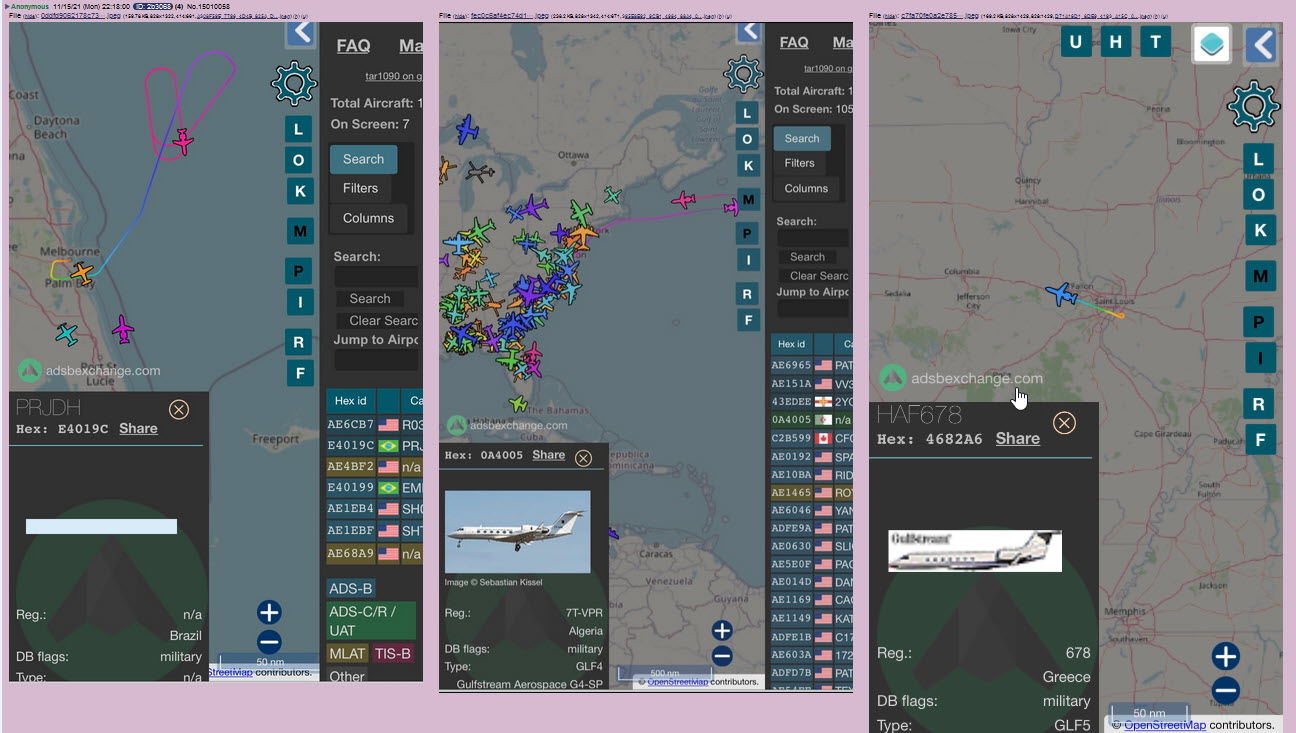
Task: Click Clear Search button in left sidebar
Action: point(377,321)
